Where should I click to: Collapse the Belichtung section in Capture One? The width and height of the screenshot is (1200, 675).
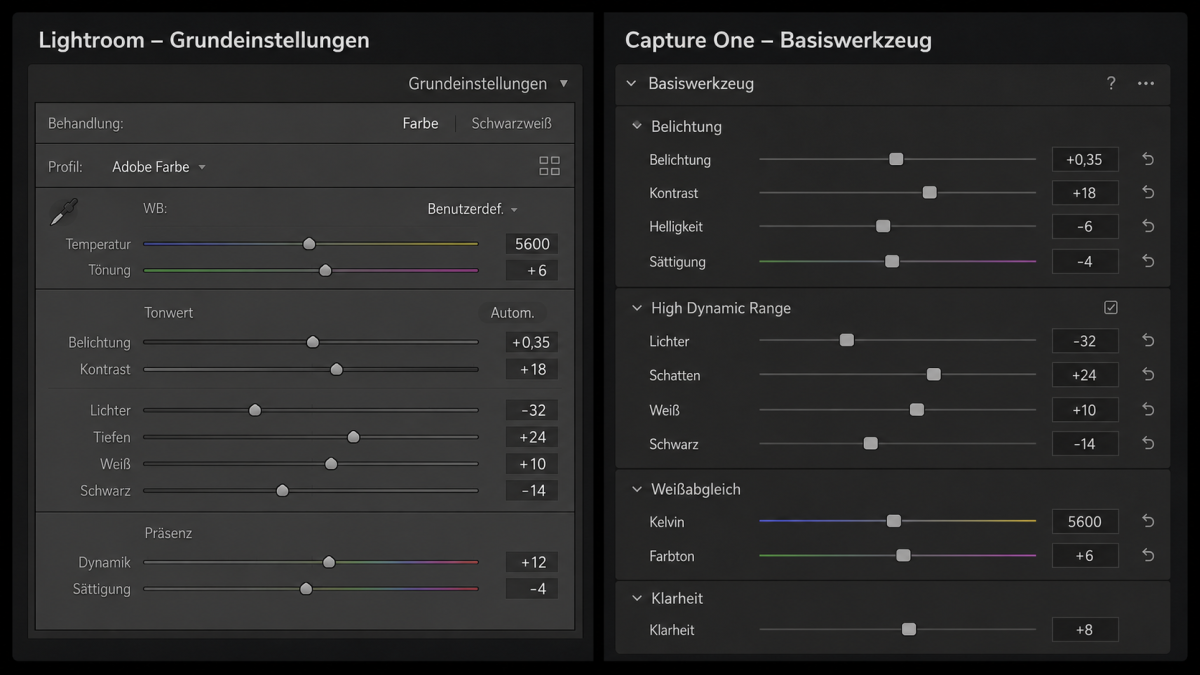[637, 127]
